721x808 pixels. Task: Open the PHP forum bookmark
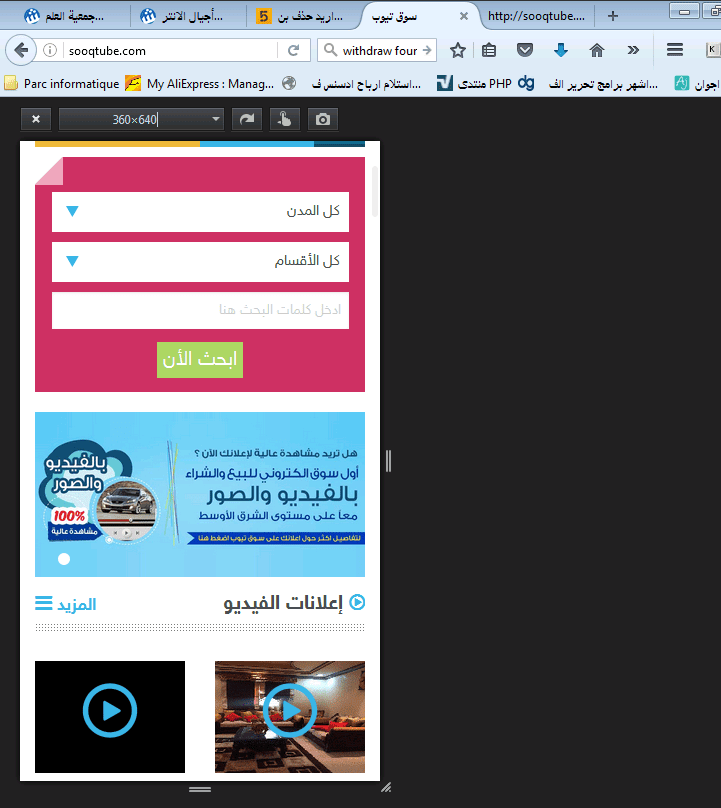[x=474, y=83]
